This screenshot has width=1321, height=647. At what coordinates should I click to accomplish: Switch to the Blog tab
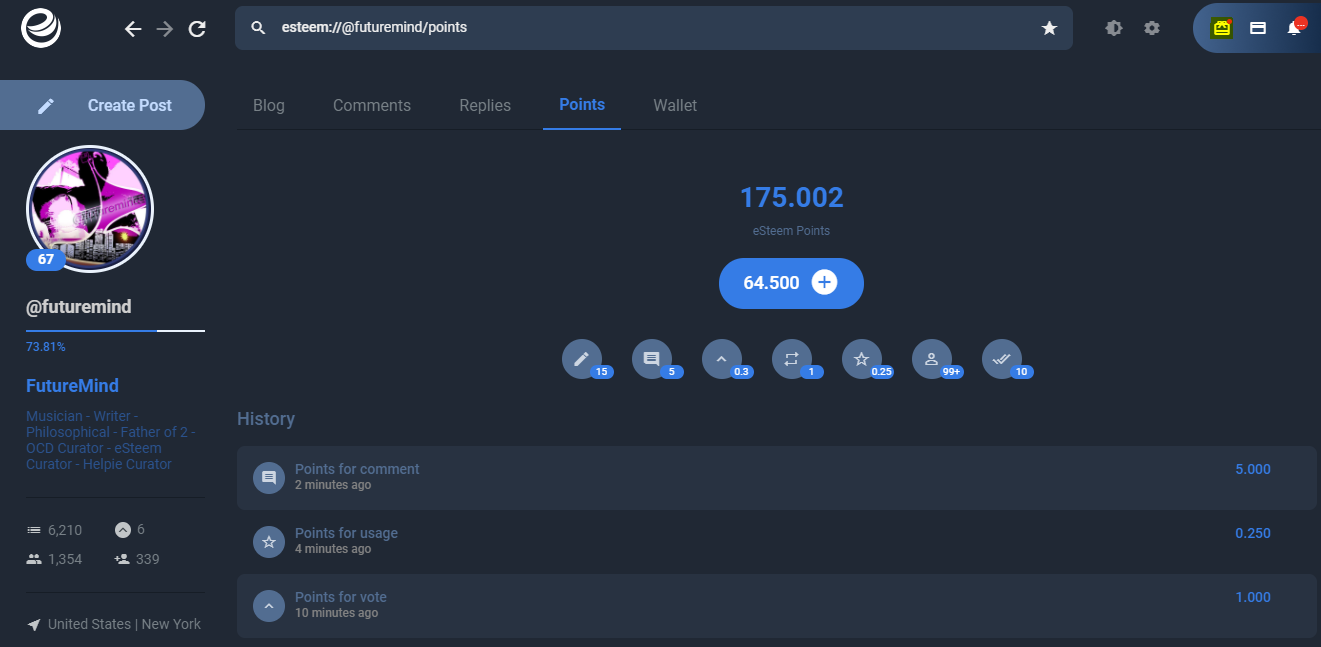coord(269,105)
